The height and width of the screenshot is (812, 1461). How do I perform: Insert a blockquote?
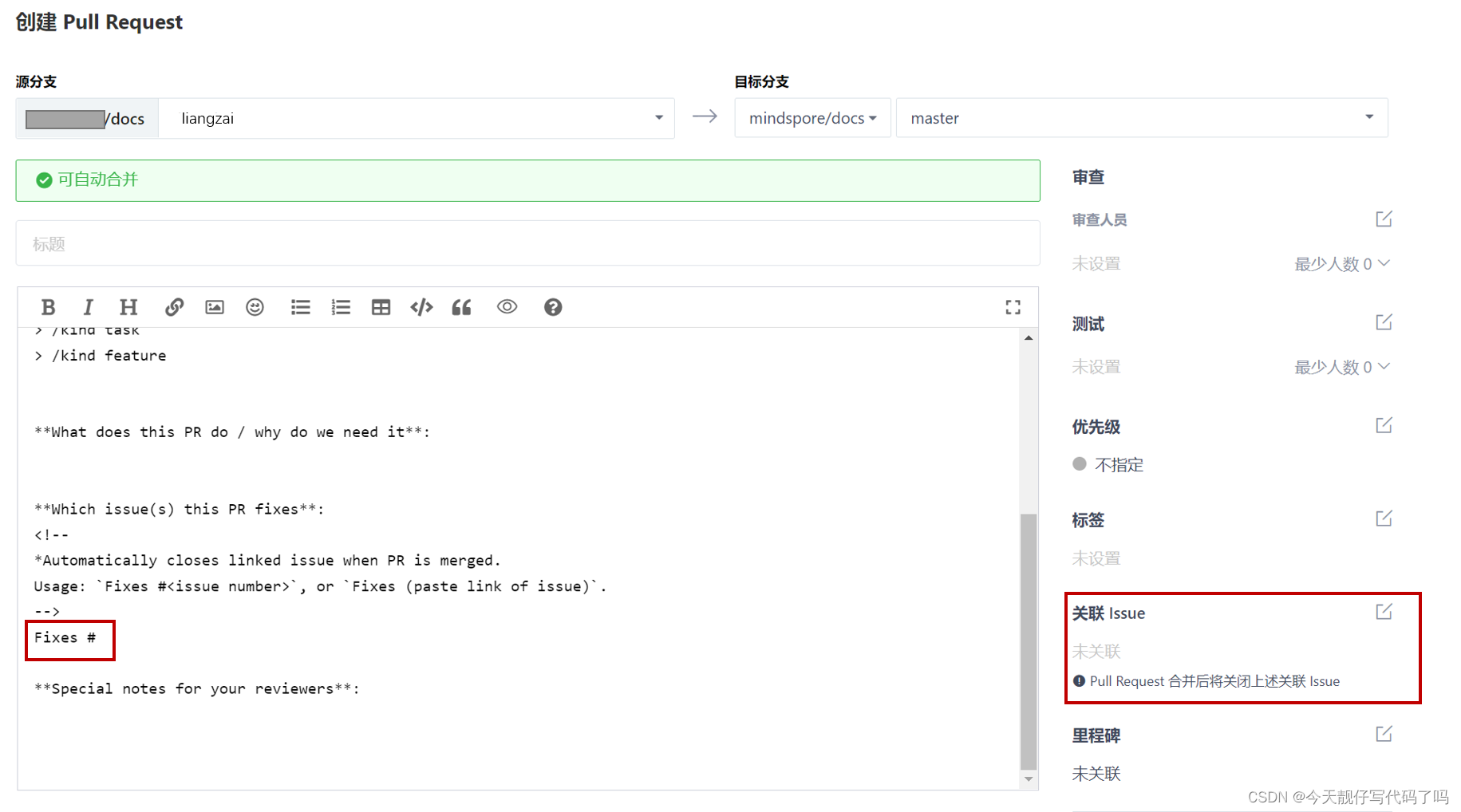coord(461,306)
